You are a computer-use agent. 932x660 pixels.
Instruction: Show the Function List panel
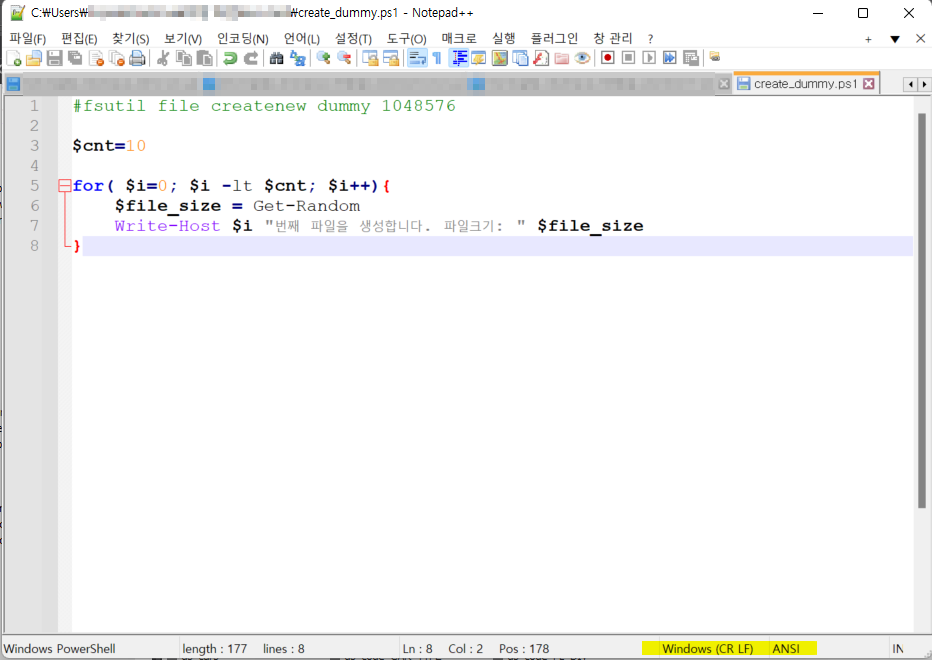(541, 58)
